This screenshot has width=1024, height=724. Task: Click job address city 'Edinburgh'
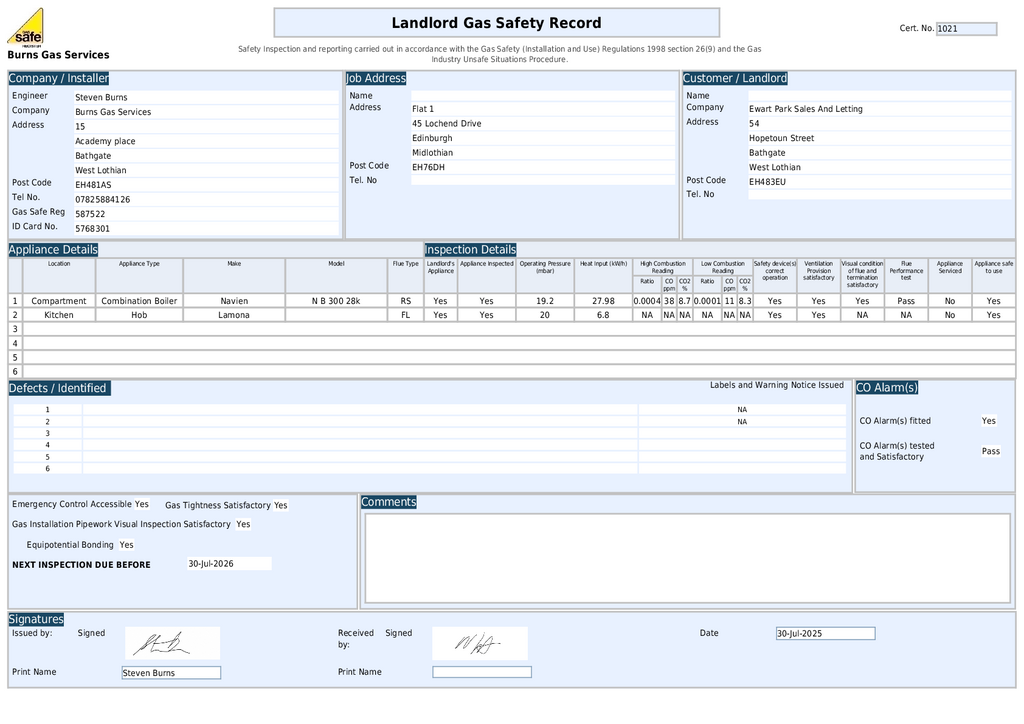click(543, 138)
